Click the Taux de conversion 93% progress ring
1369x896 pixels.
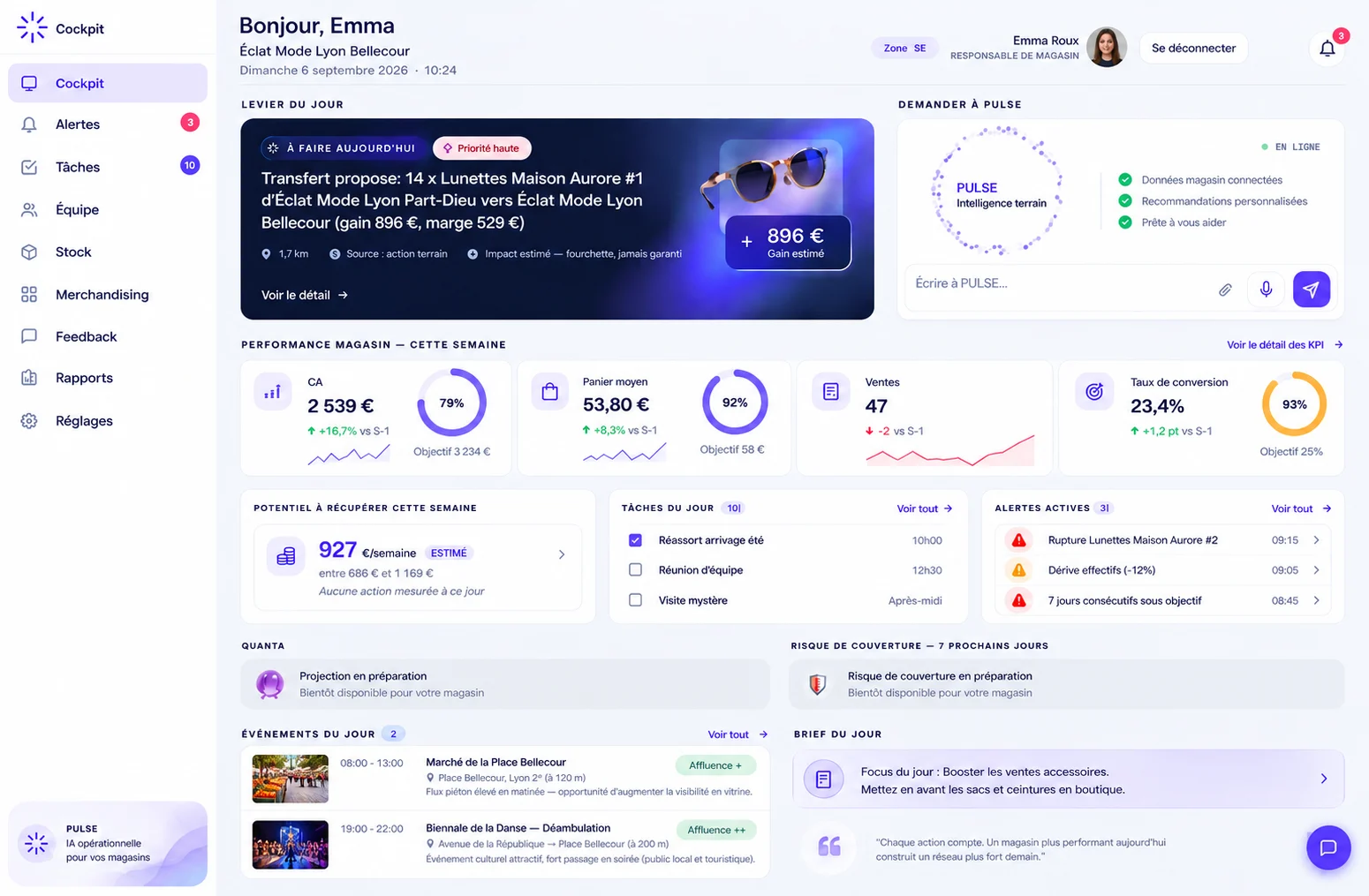[1294, 404]
